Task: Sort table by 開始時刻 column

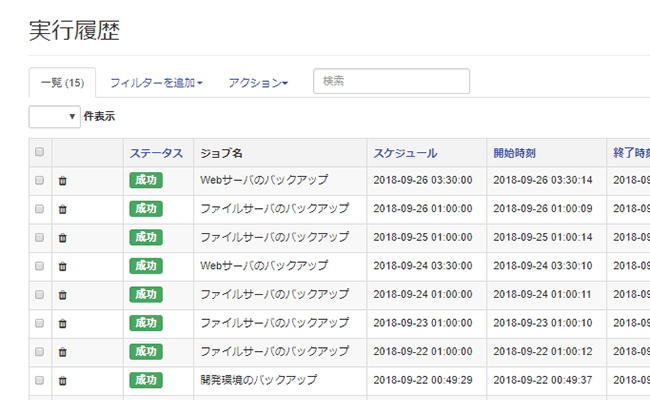Action: pos(521,153)
